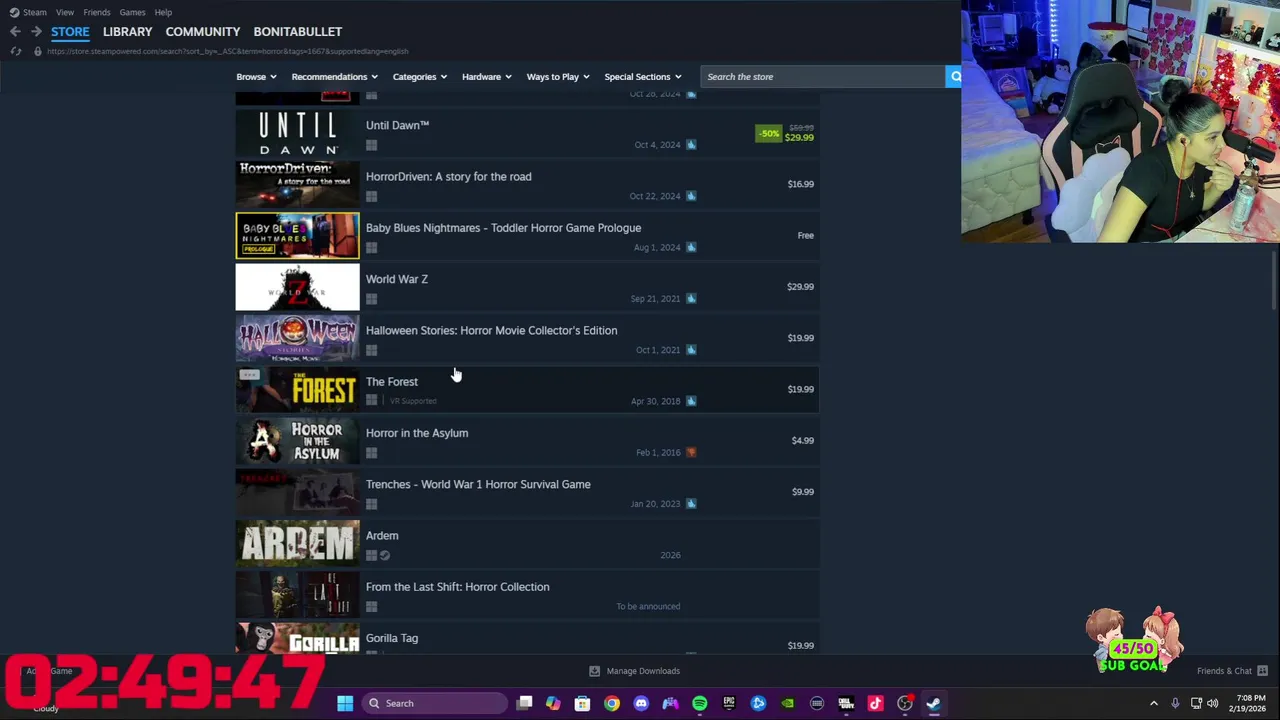
Task: Open the Friends menu
Action: point(97,12)
